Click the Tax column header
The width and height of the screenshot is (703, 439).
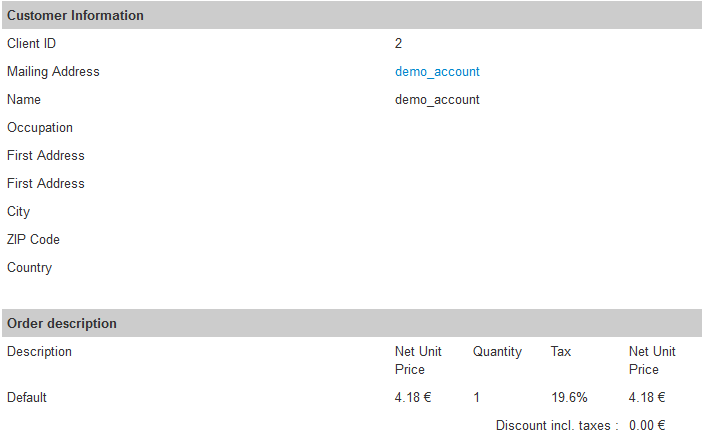pos(561,352)
